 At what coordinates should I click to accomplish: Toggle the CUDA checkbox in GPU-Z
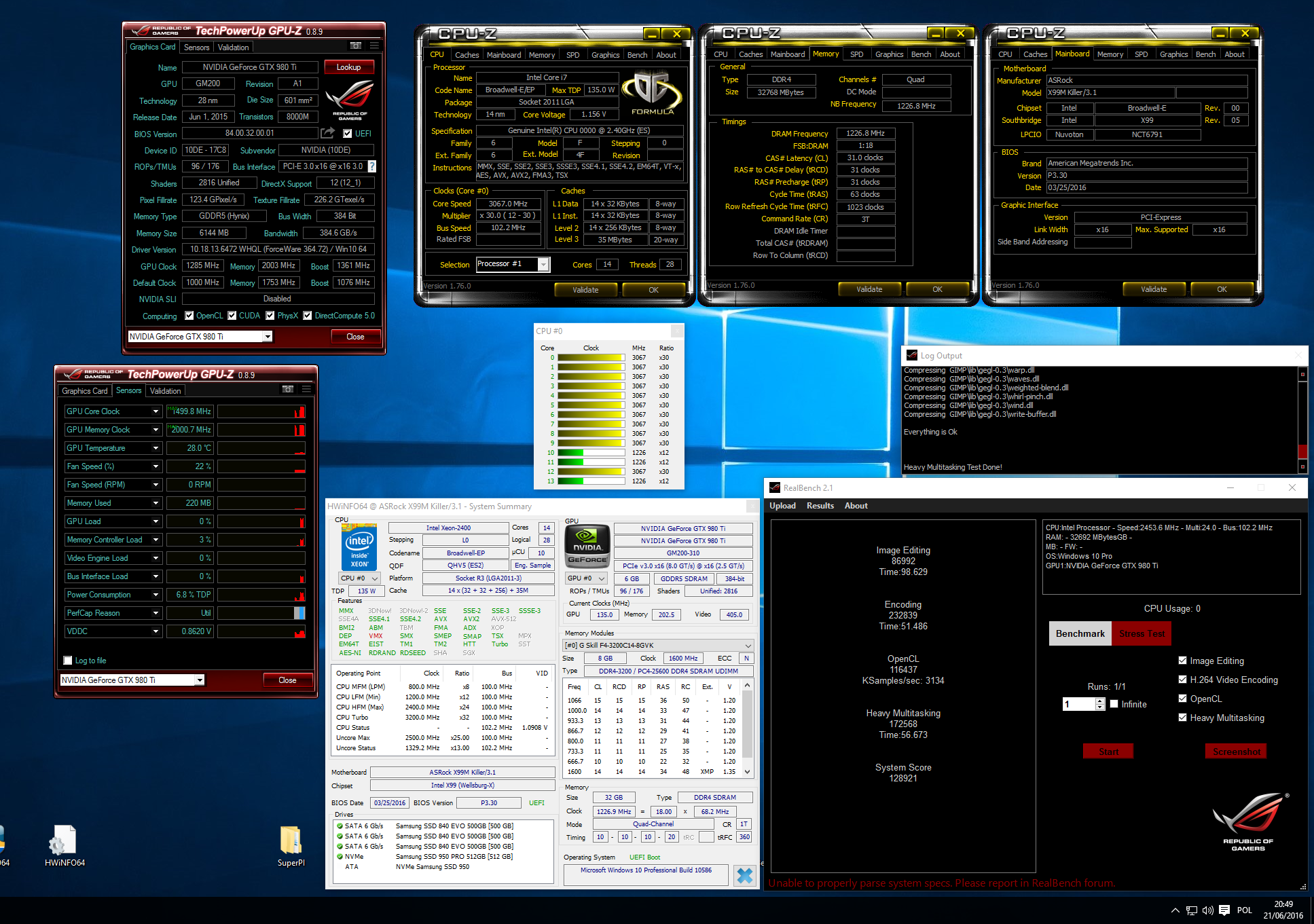(232, 315)
